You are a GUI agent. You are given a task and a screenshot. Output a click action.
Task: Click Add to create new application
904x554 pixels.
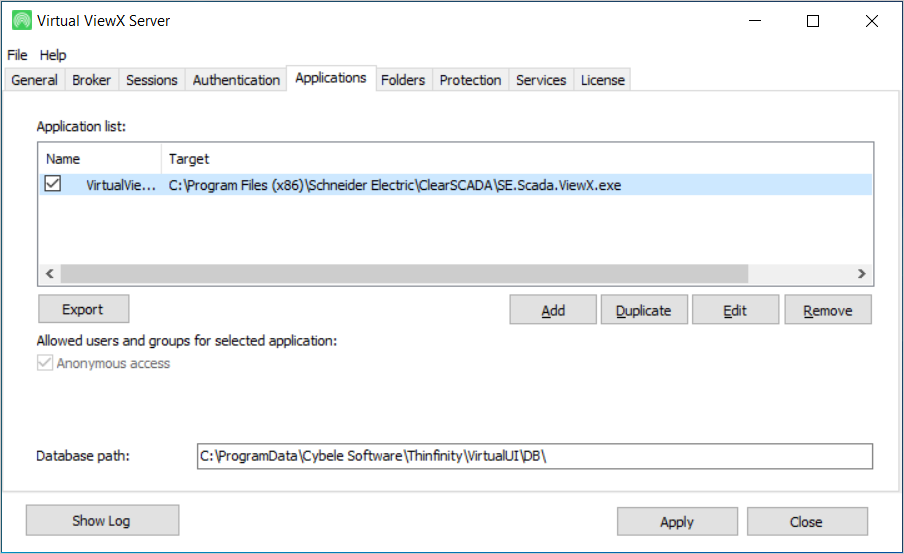[x=553, y=310]
